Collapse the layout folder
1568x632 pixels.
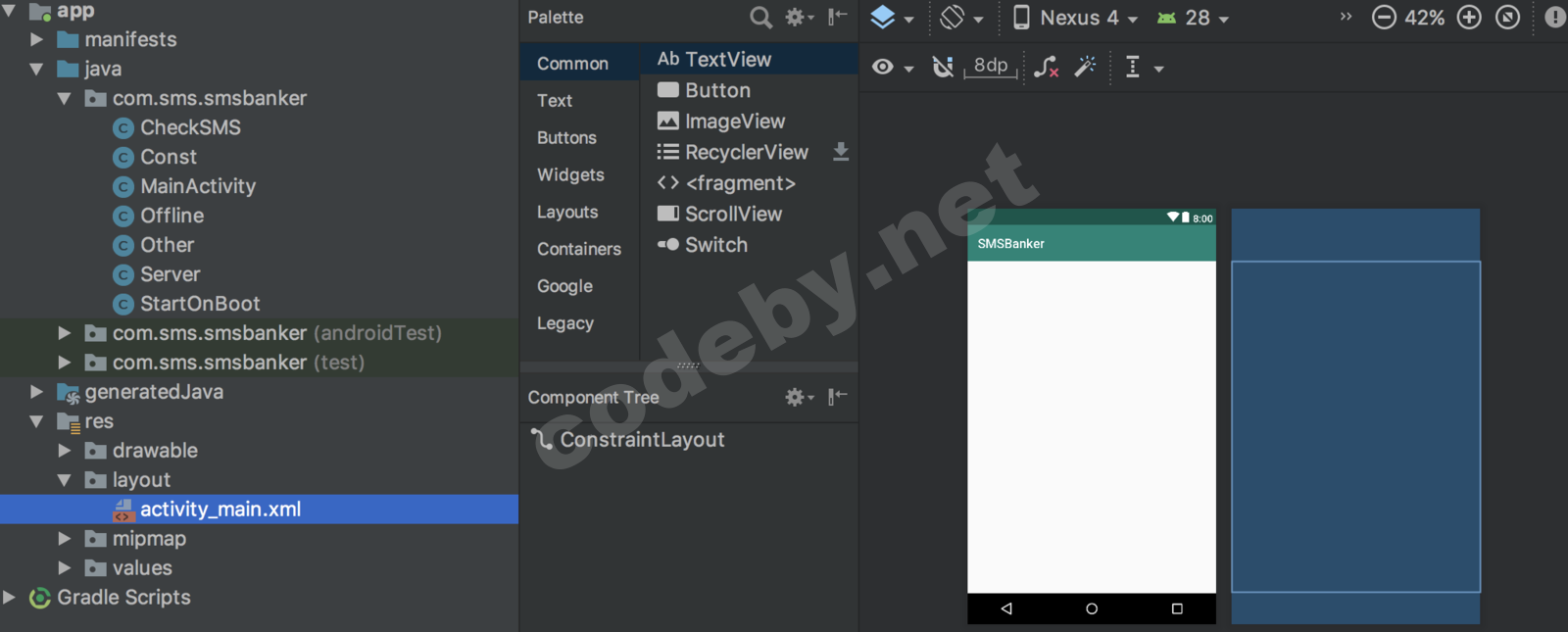[x=64, y=480]
